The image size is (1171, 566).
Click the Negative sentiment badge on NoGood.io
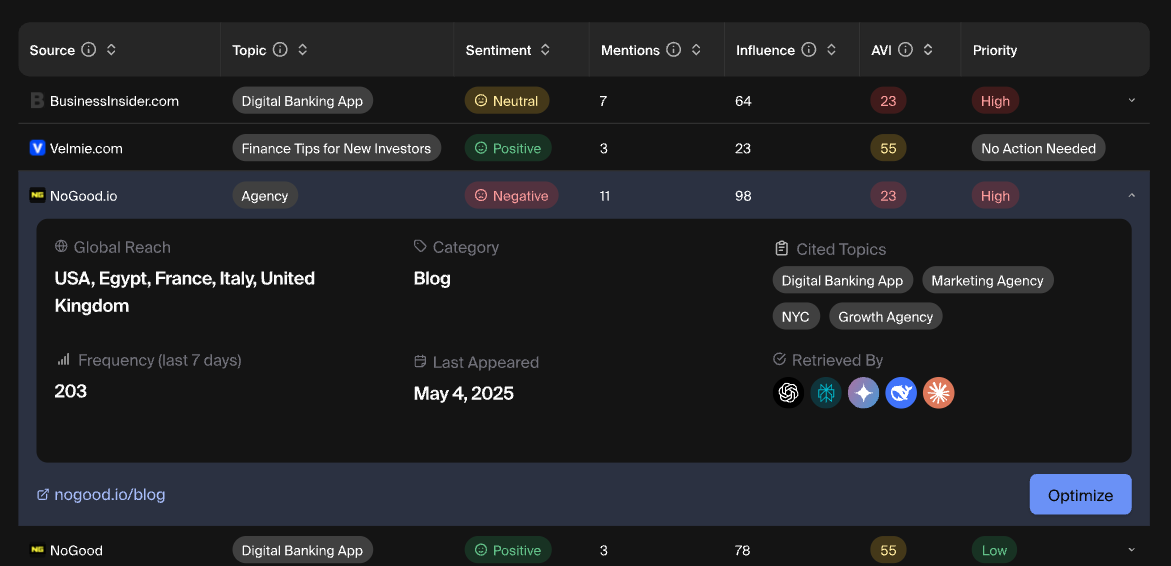click(511, 196)
